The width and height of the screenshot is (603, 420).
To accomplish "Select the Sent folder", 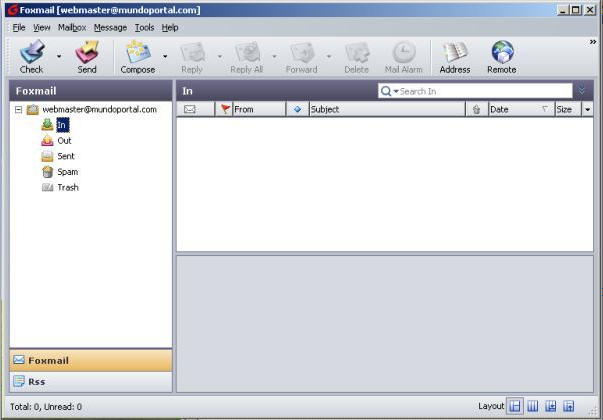I will coord(66,156).
